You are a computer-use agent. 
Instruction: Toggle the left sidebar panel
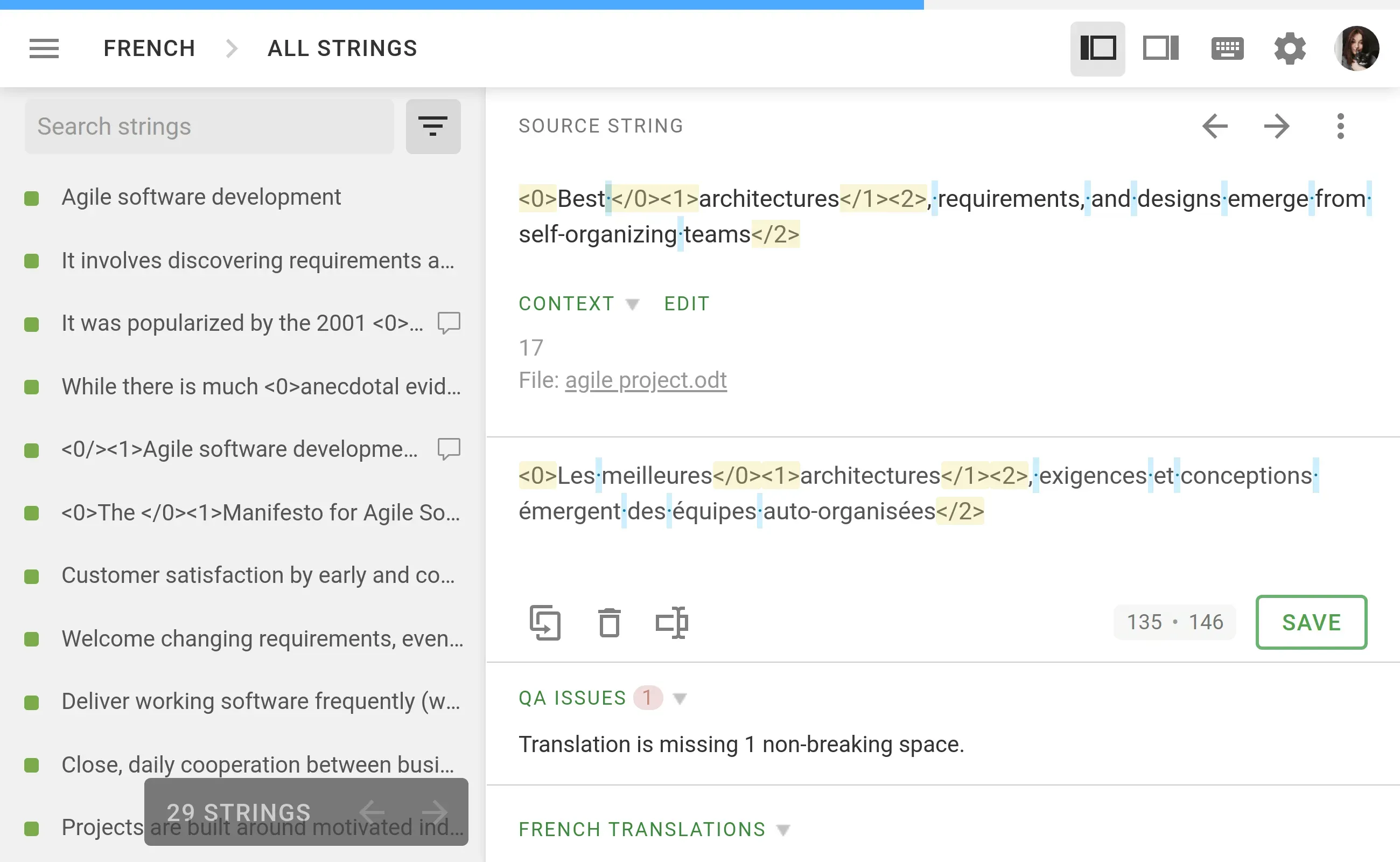click(x=1097, y=48)
